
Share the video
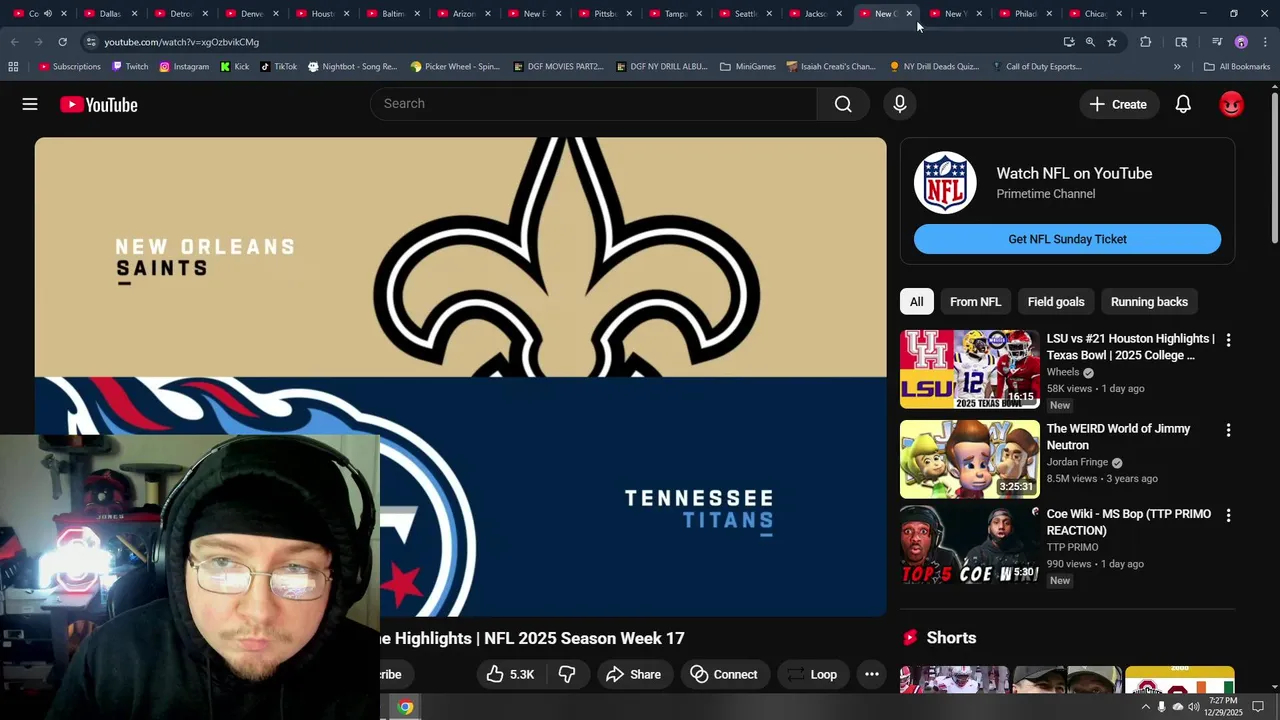pyautogui.click(x=633, y=674)
